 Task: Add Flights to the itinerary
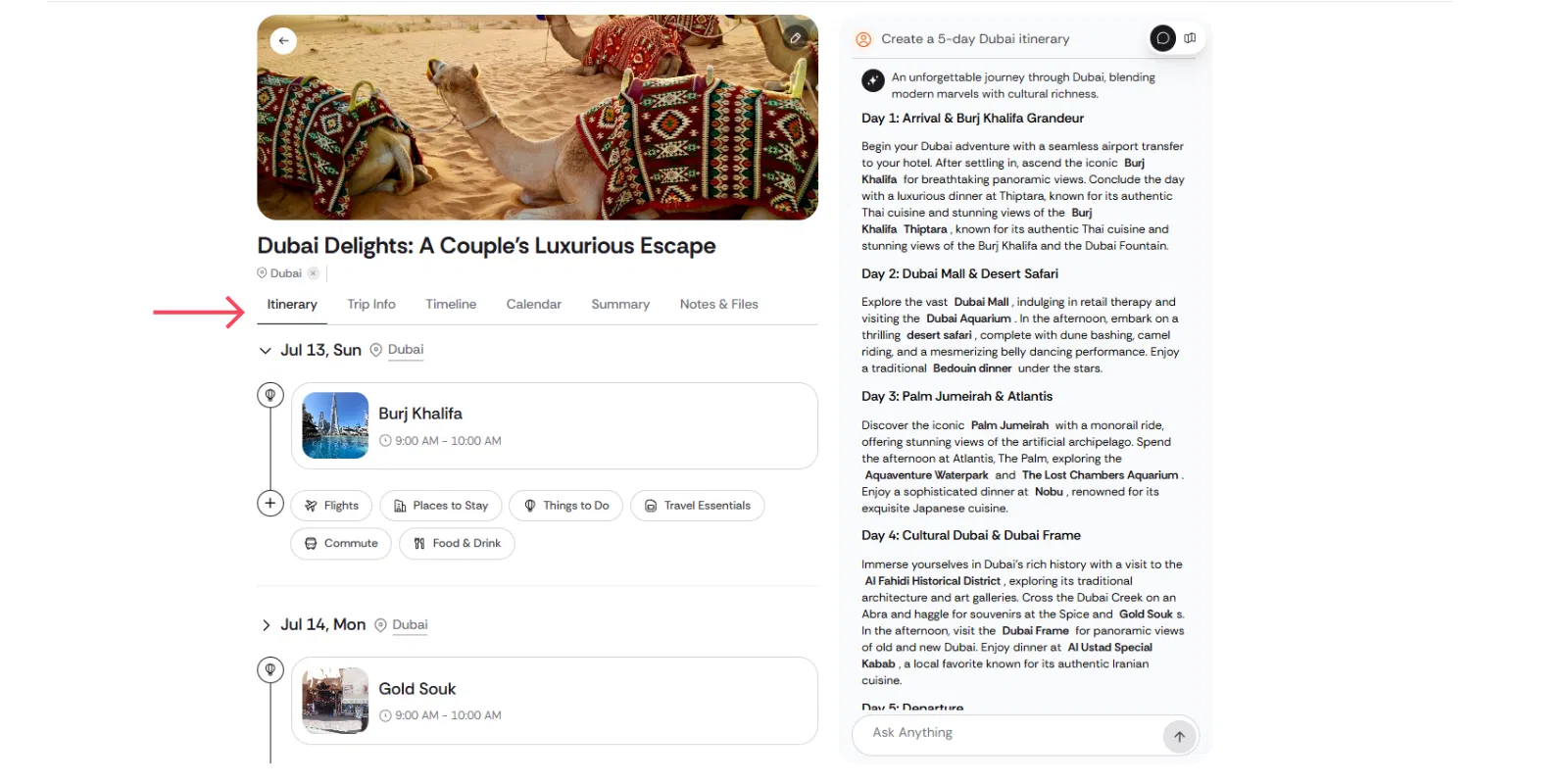pyautogui.click(x=331, y=506)
